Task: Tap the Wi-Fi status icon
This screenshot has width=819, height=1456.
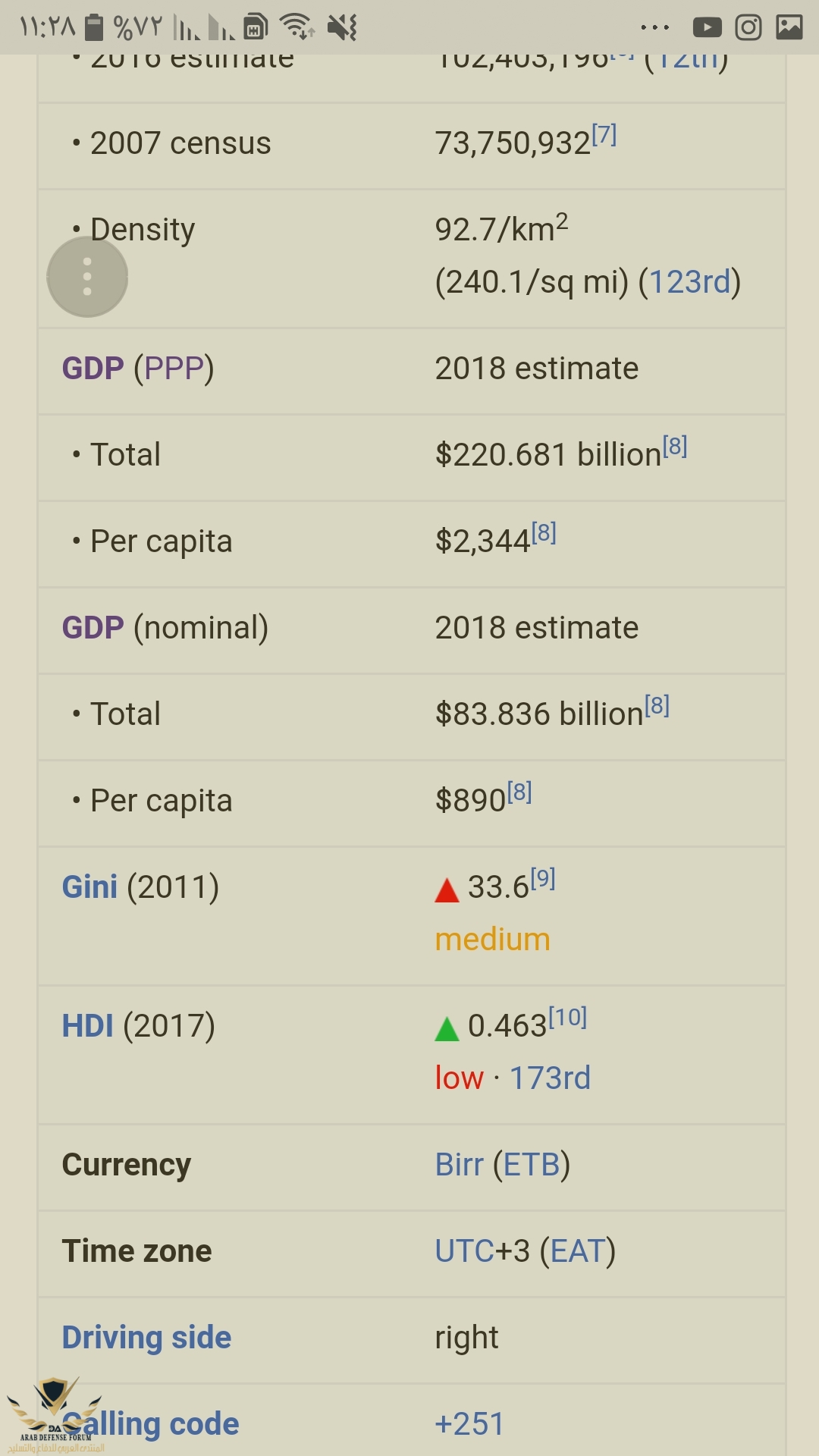Action: 297,27
